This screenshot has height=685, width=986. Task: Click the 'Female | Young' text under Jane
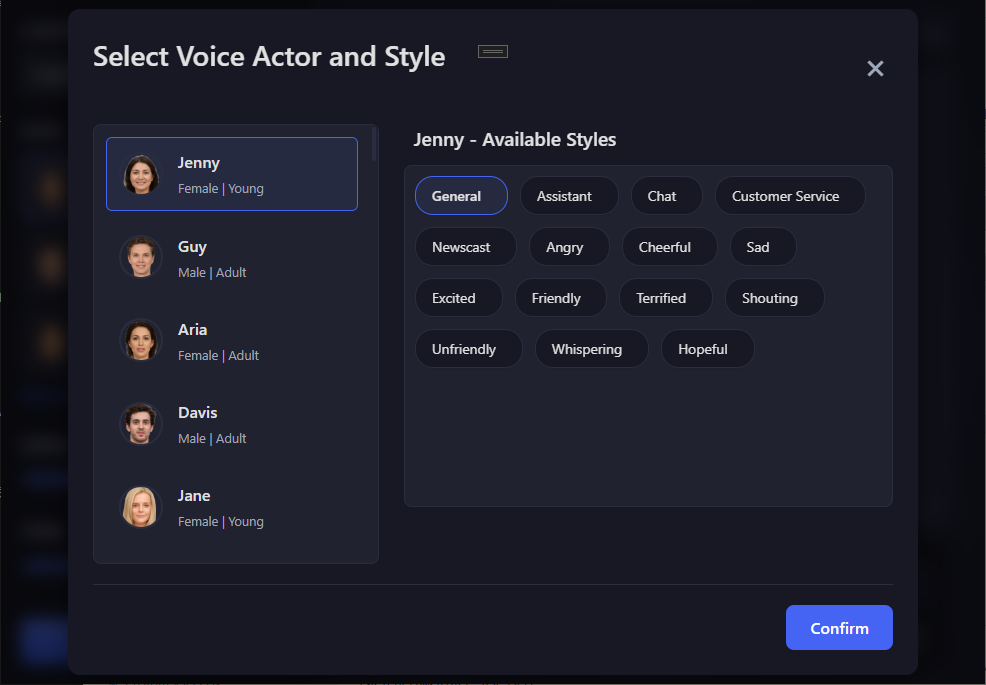tap(221, 521)
